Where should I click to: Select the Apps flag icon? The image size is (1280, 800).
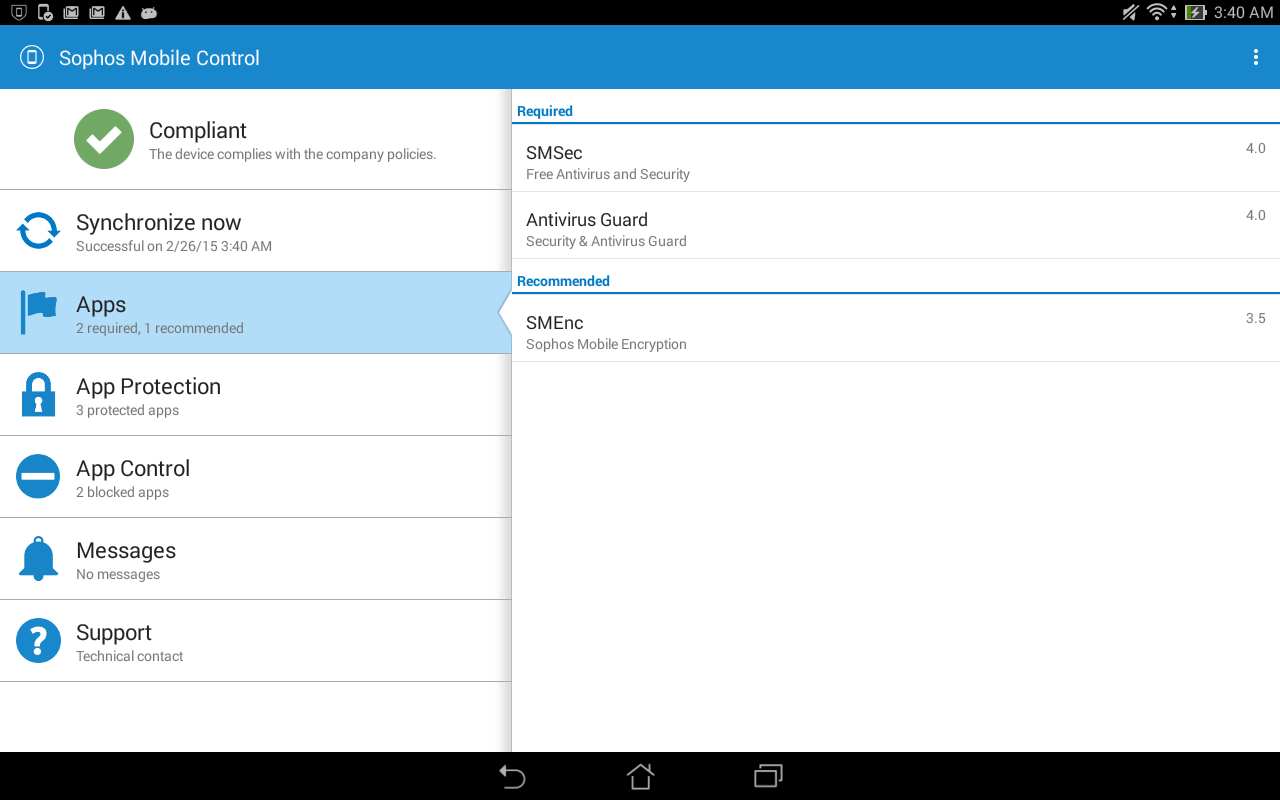[x=38, y=313]
